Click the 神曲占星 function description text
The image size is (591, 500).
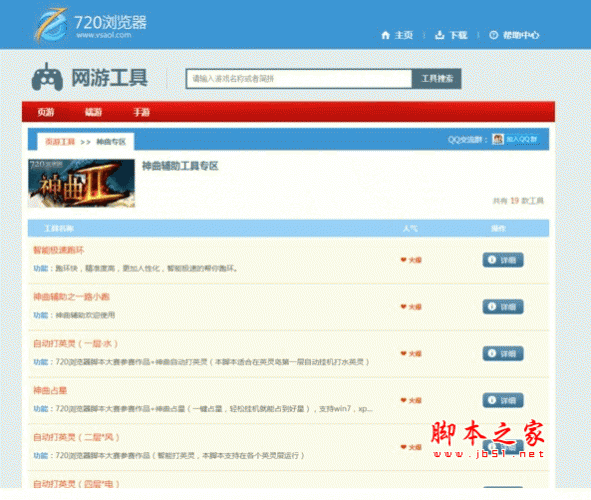tap(203, 408)
